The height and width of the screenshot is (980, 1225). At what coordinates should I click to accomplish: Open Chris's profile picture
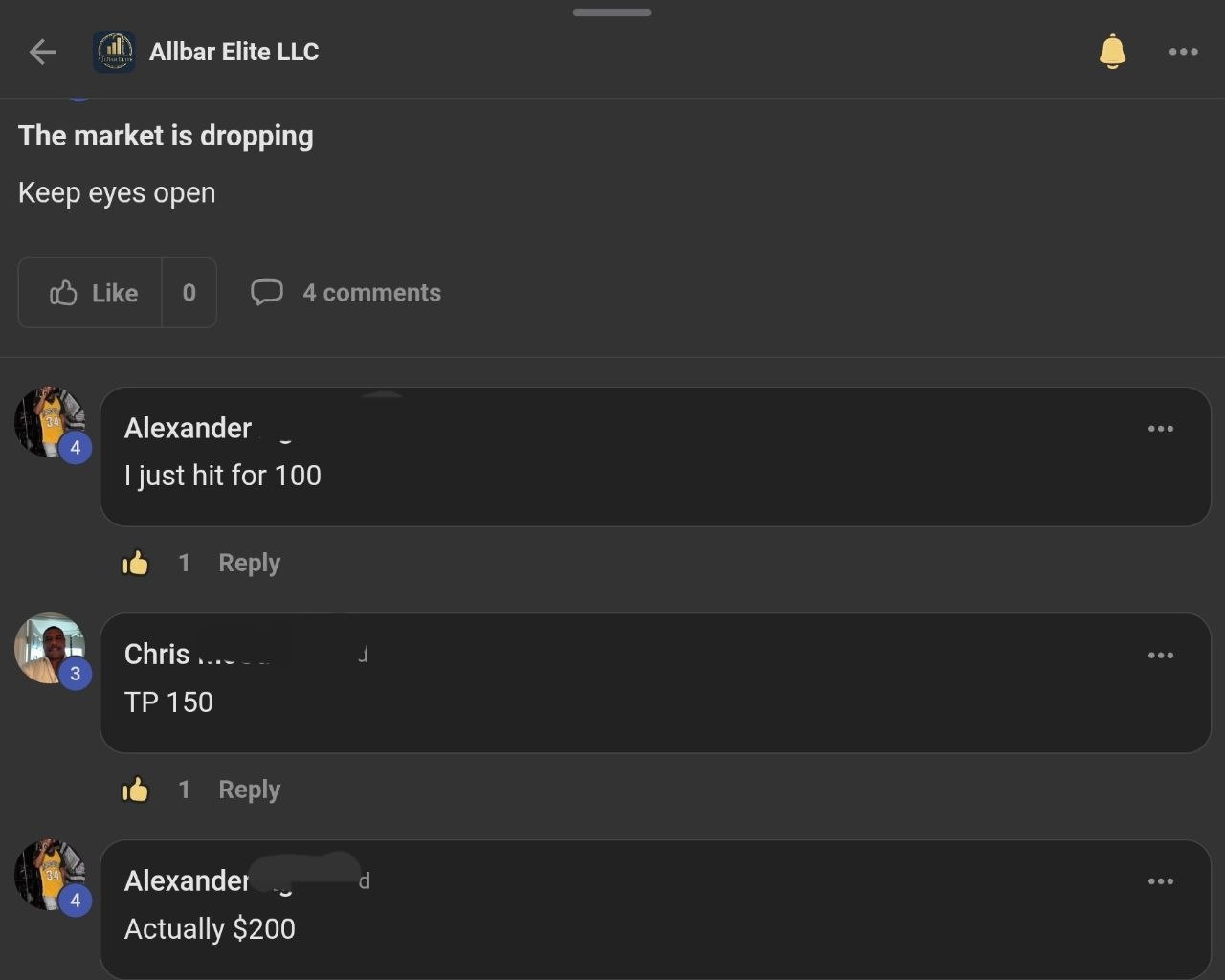50,648
